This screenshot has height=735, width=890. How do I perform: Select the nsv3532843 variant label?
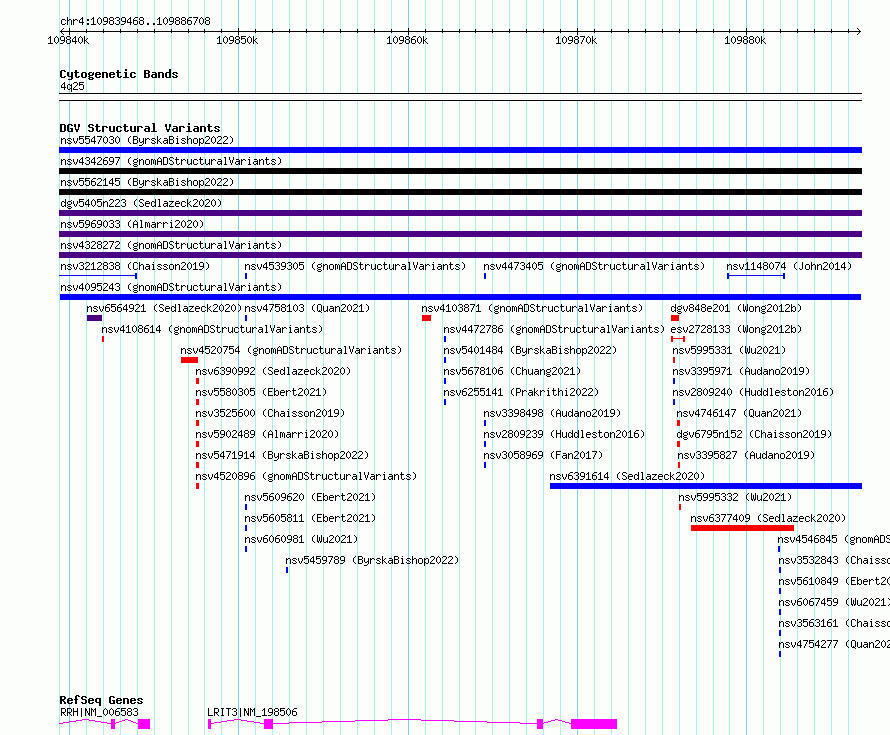tap(833, 560)
